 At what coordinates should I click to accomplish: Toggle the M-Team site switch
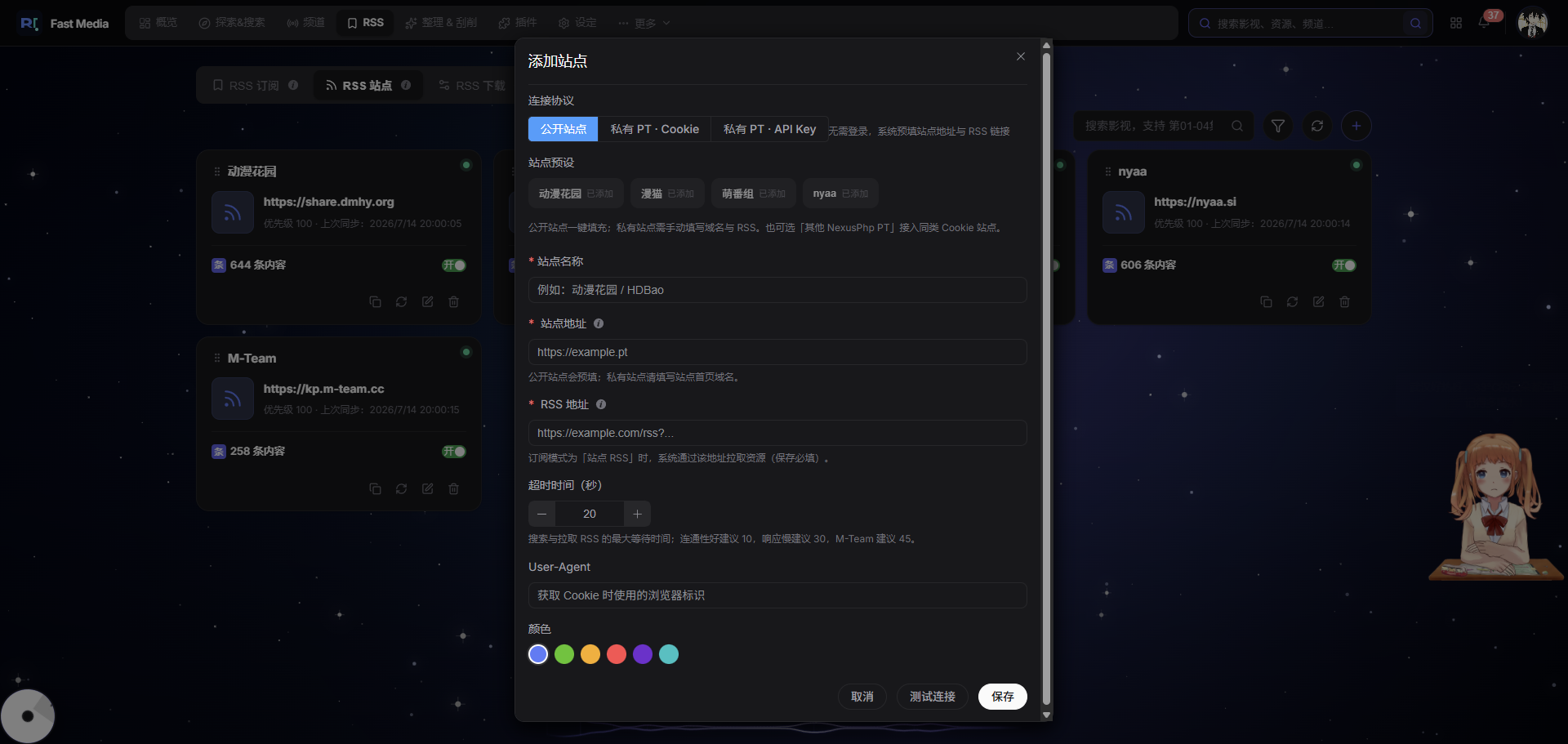[x=454, y=452]
